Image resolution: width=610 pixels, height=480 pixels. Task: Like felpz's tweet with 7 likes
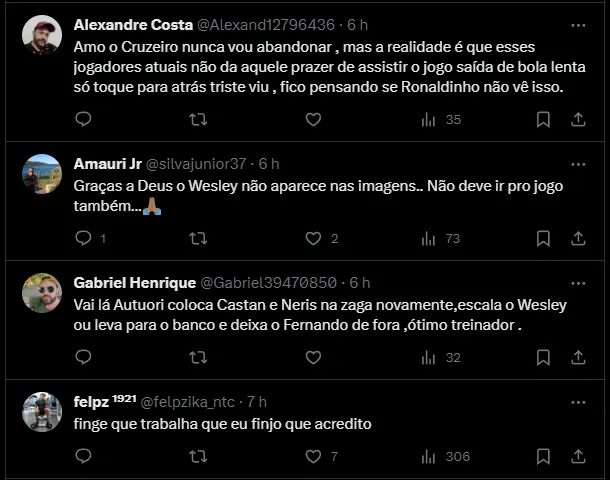tap(313, 457)
